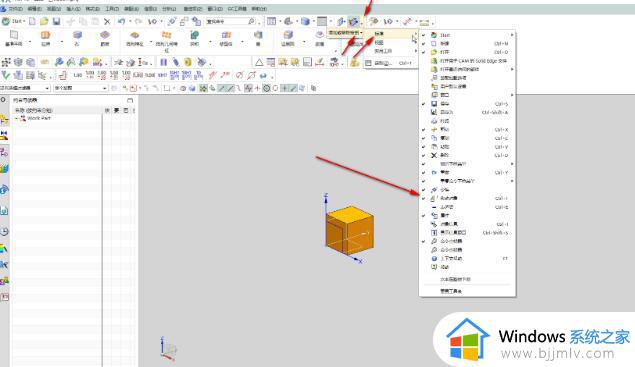Click the Open folder icon in the toolbar
This screenshot has width=635, height=367.
click(44, 21)
